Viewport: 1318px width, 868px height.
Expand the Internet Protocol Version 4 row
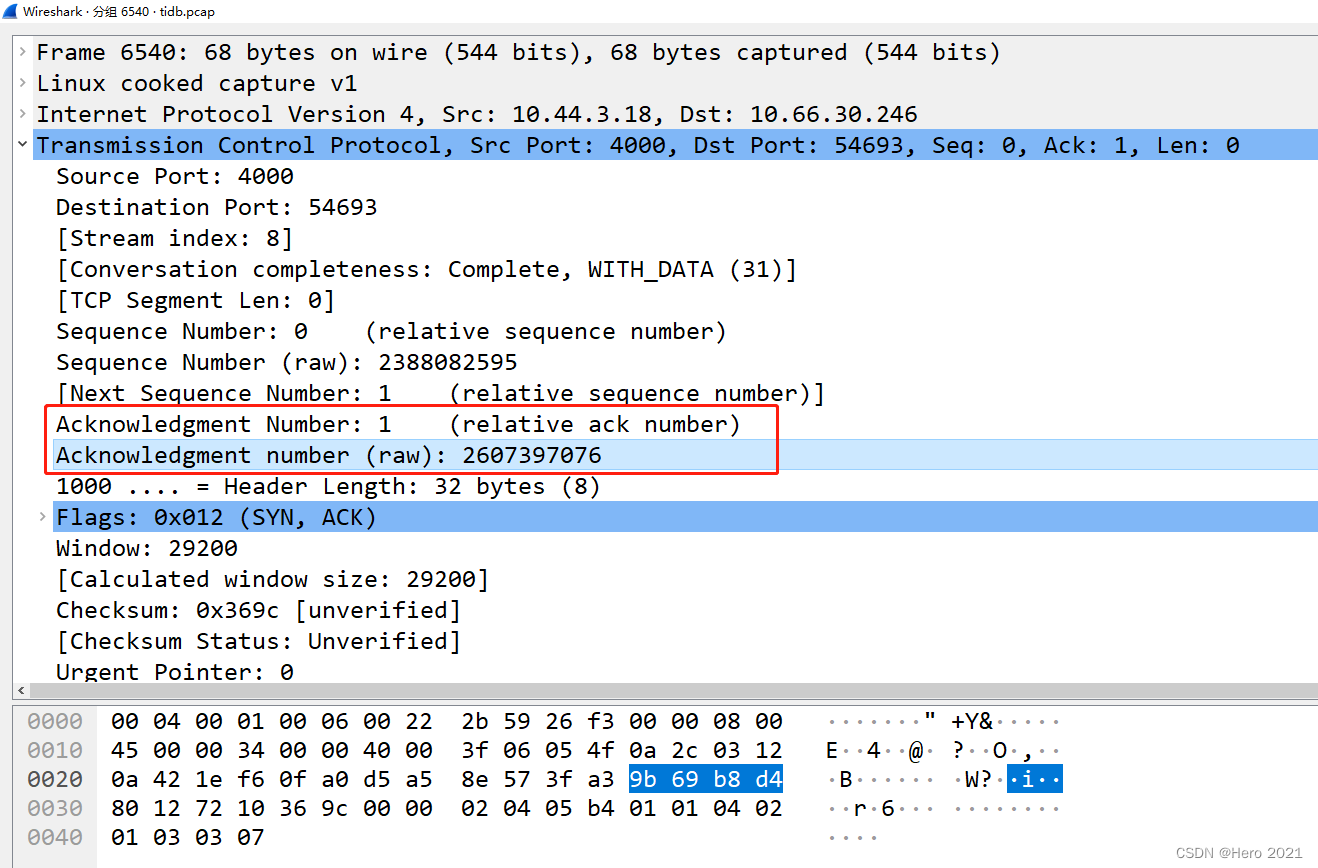click(x=22, y=113)
